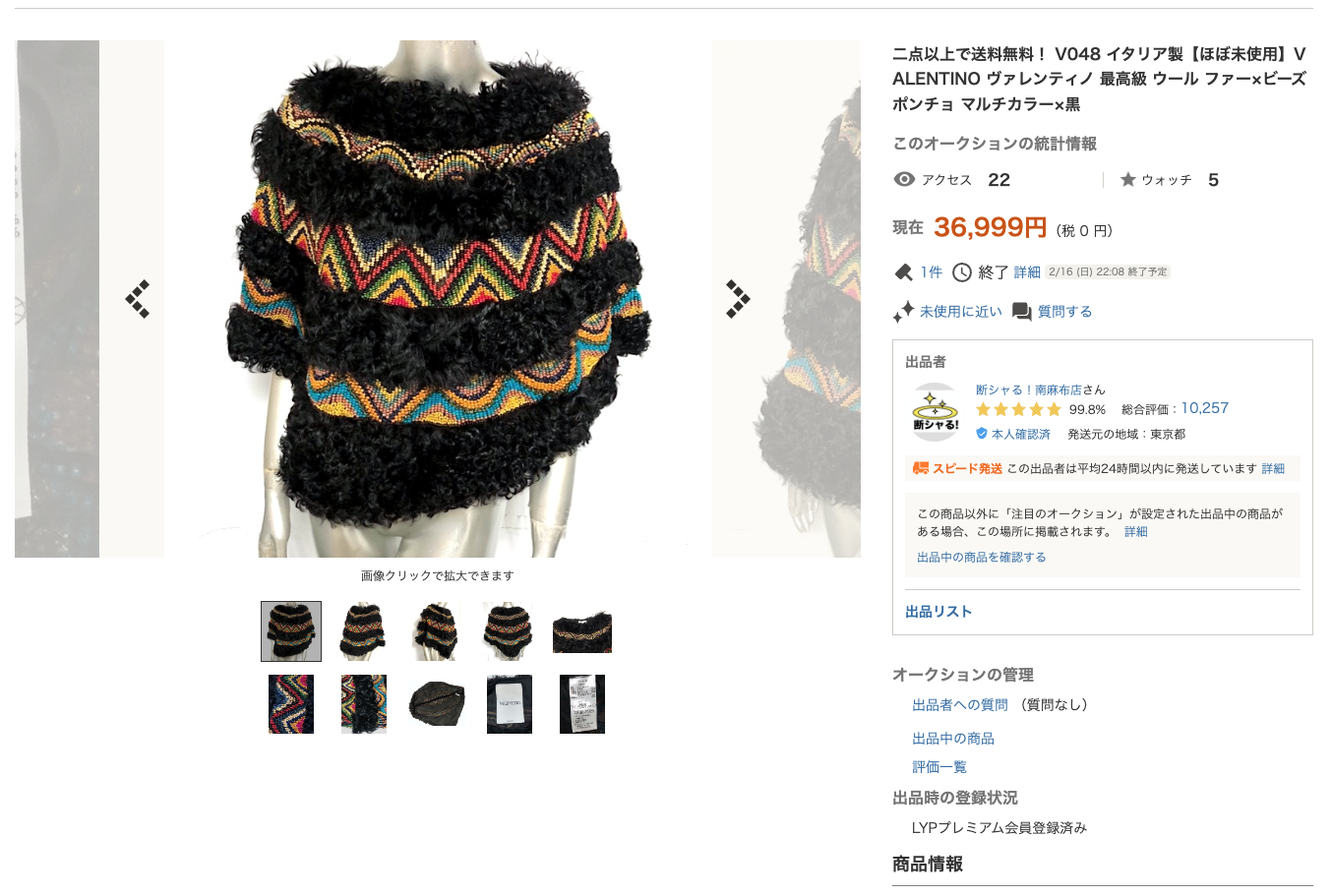Image resolution: width=1332 pixels, height=896 pixels.
Task: Show the previous product image arrow
Action: tap(138, 299)
